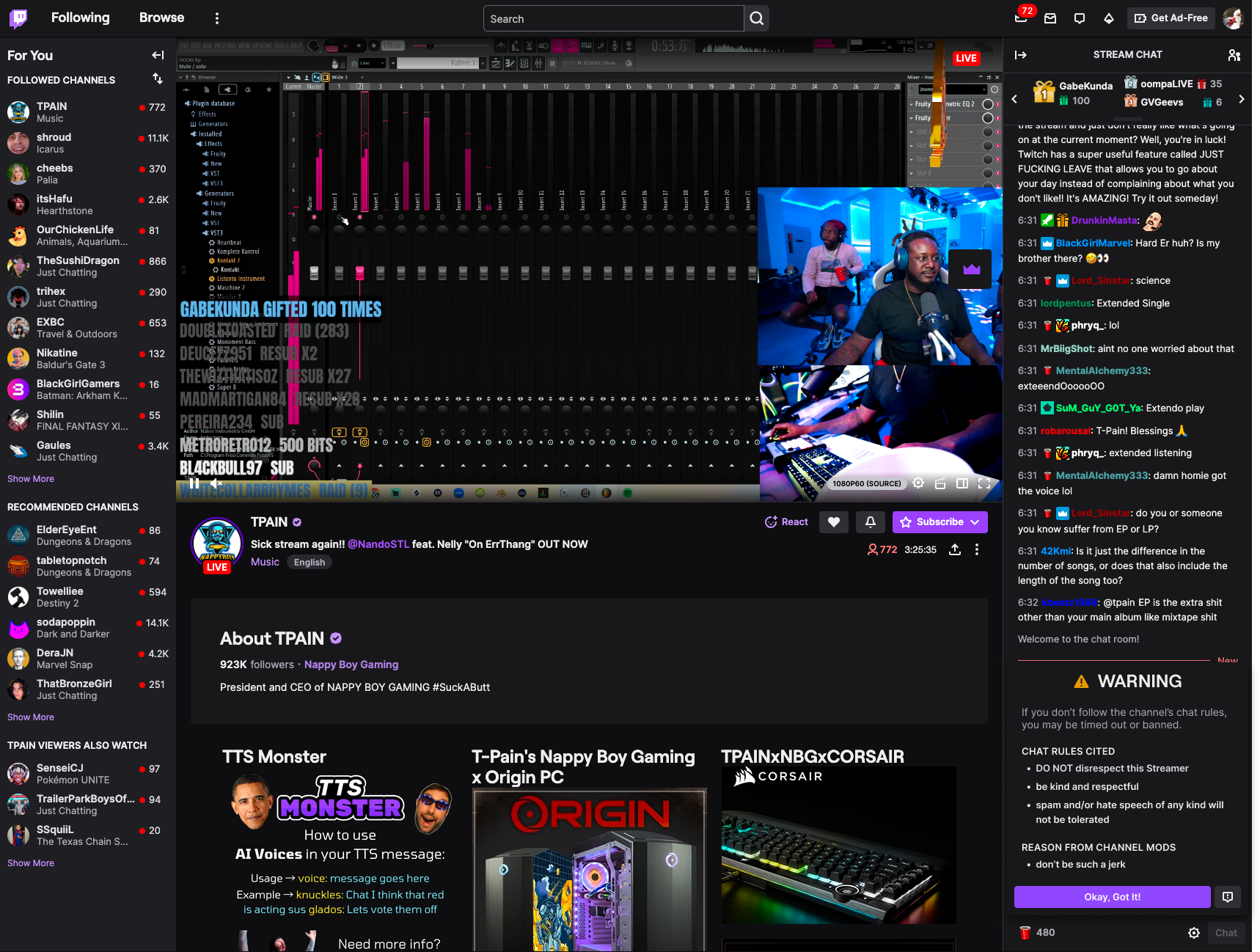Screen dimensions: 1260x952
Task: Follow TPAIN with the heart button
Action: [x=834, y=522]
